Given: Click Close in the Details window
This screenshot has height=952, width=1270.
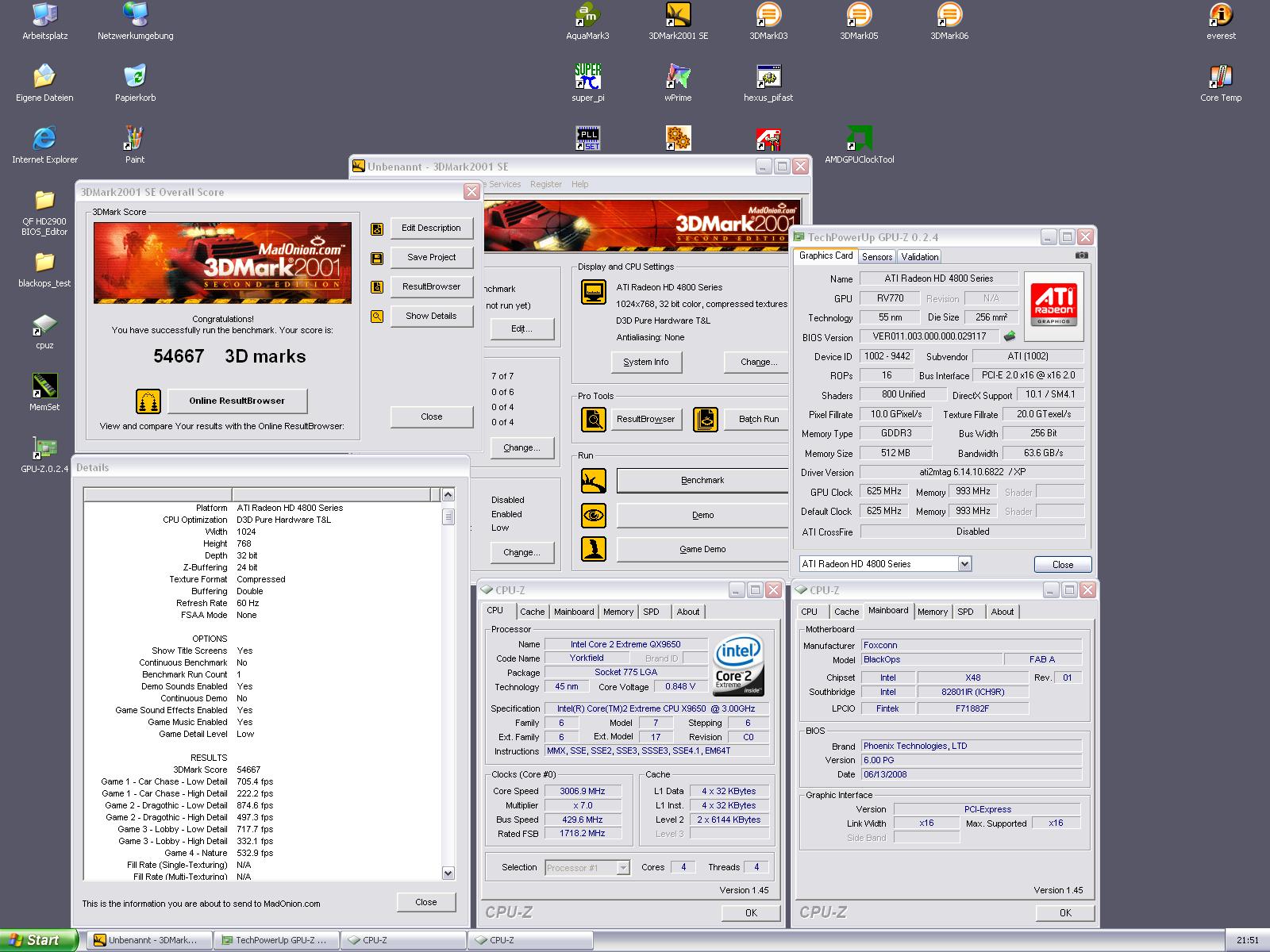Looking at the screenshot, I should coord(426,902).
